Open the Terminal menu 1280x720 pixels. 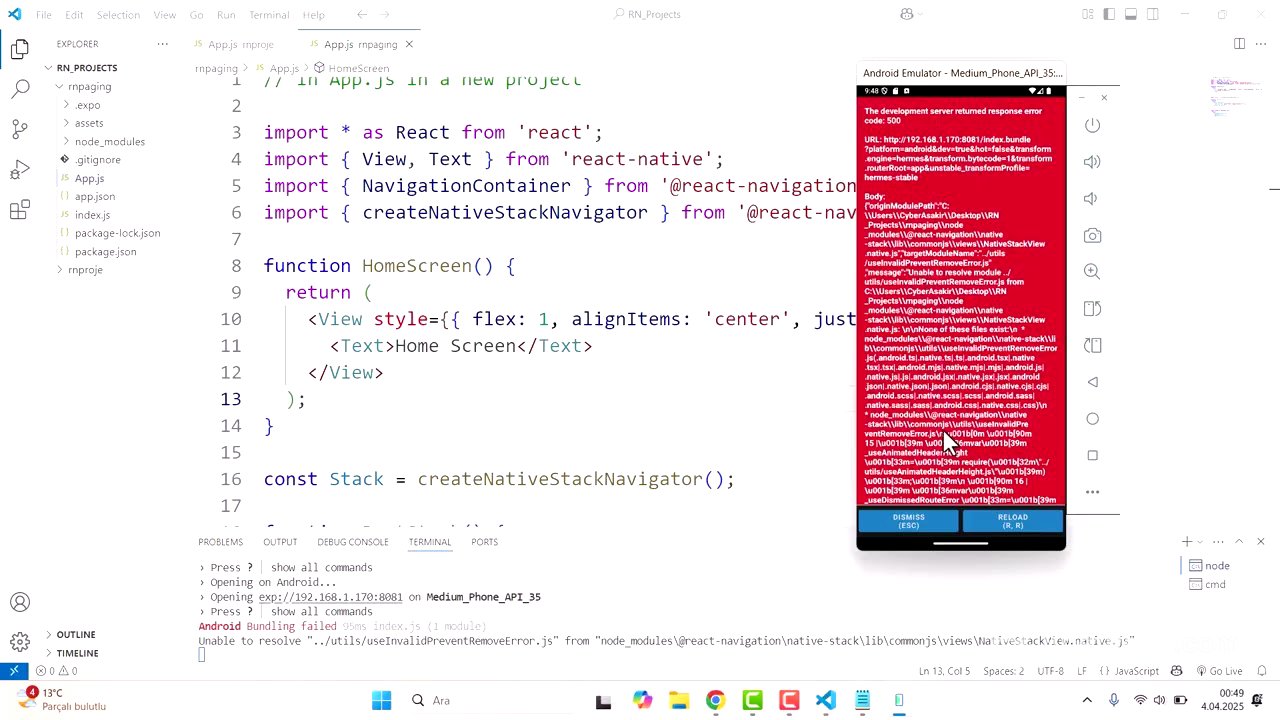tap(269, 15)
